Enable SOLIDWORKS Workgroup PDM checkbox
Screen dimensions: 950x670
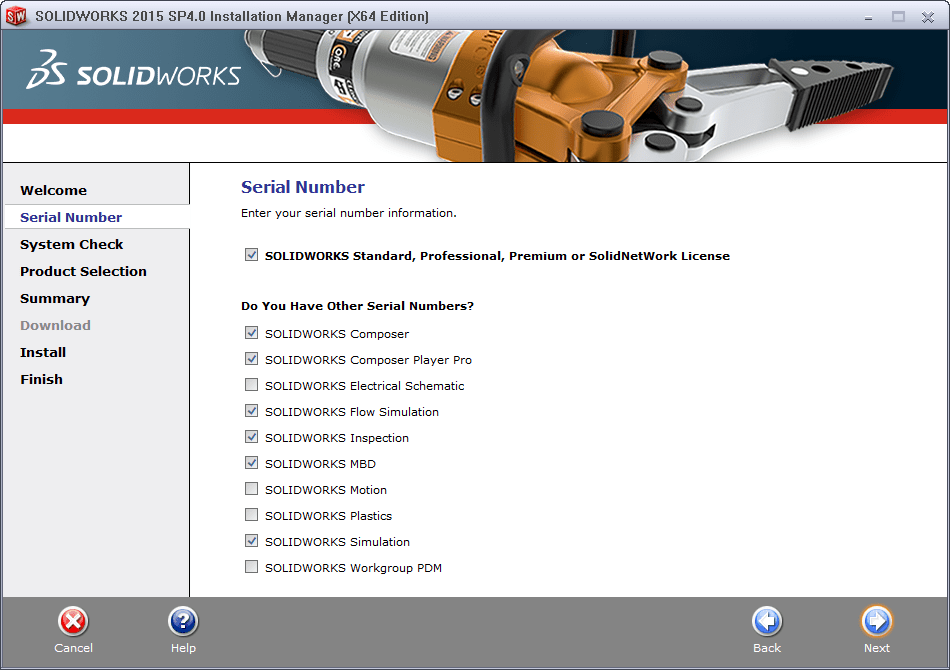251,566
